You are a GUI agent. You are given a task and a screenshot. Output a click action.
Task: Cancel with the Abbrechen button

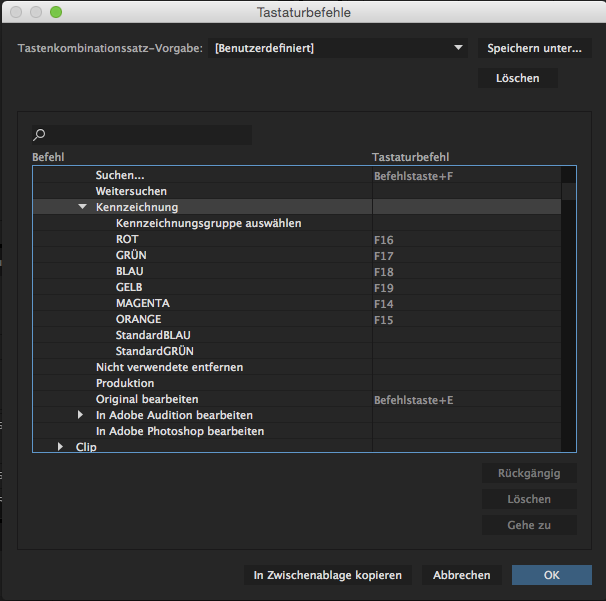461,575
